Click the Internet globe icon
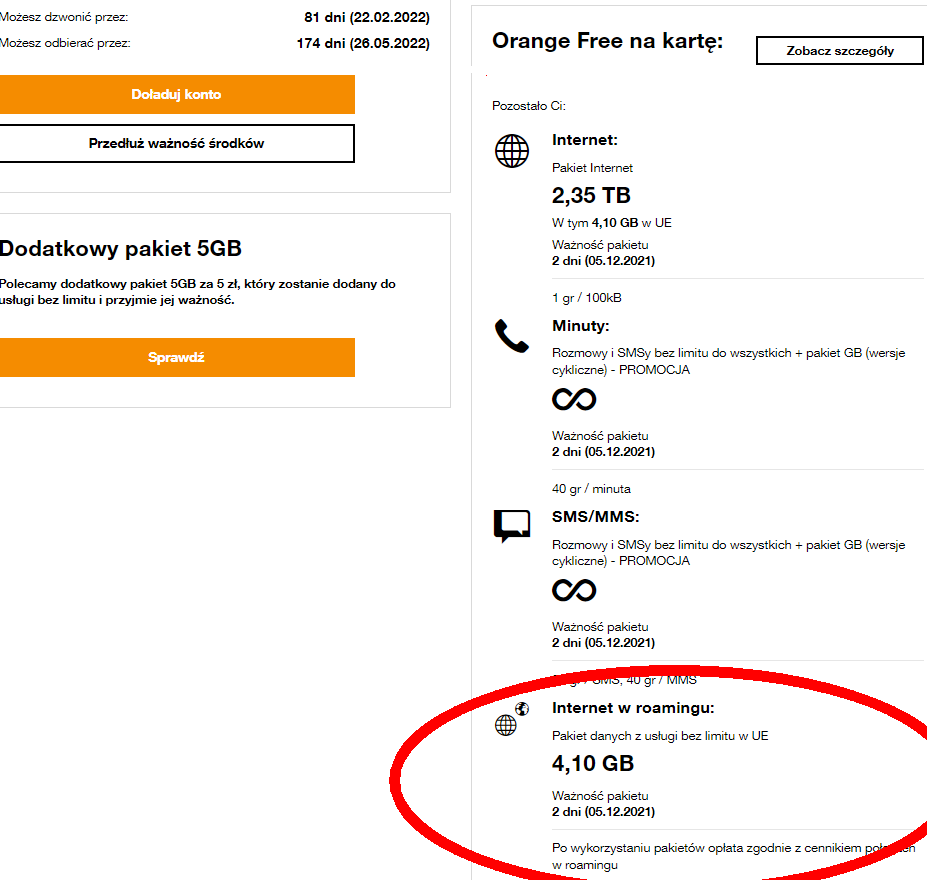This screenshot has width=927, height=880. click(512, 151)
